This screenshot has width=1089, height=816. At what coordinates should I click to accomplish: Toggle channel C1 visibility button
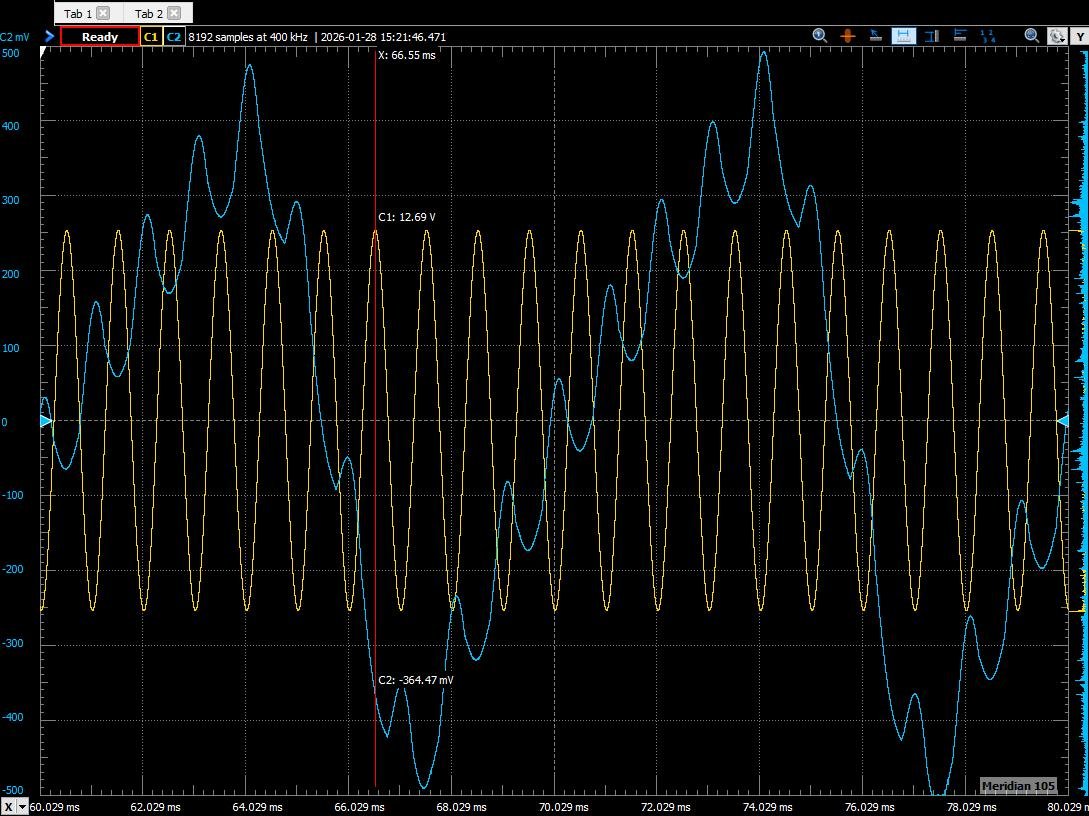click(x=151, y=37)
